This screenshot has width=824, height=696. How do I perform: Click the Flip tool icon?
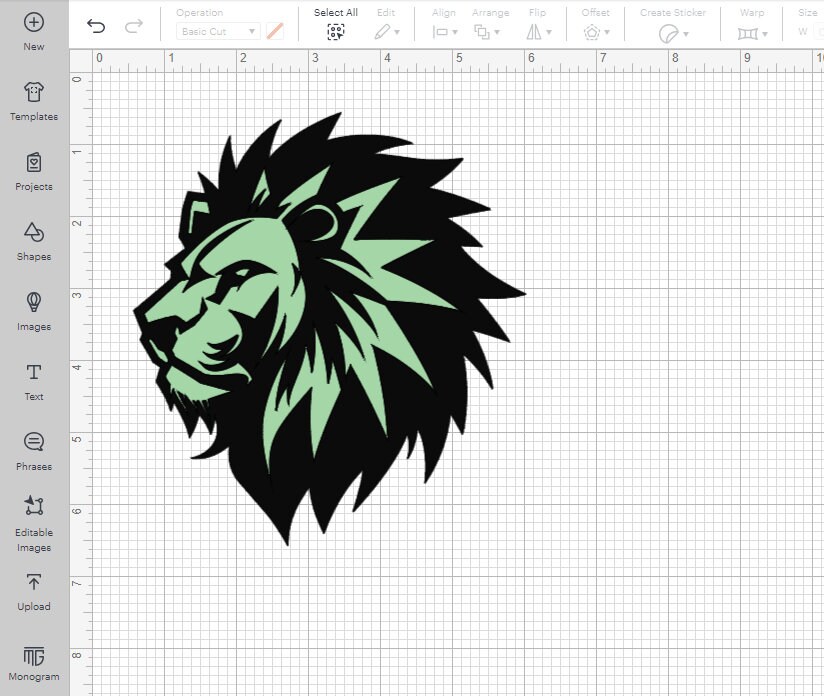(x=533, y=32)
